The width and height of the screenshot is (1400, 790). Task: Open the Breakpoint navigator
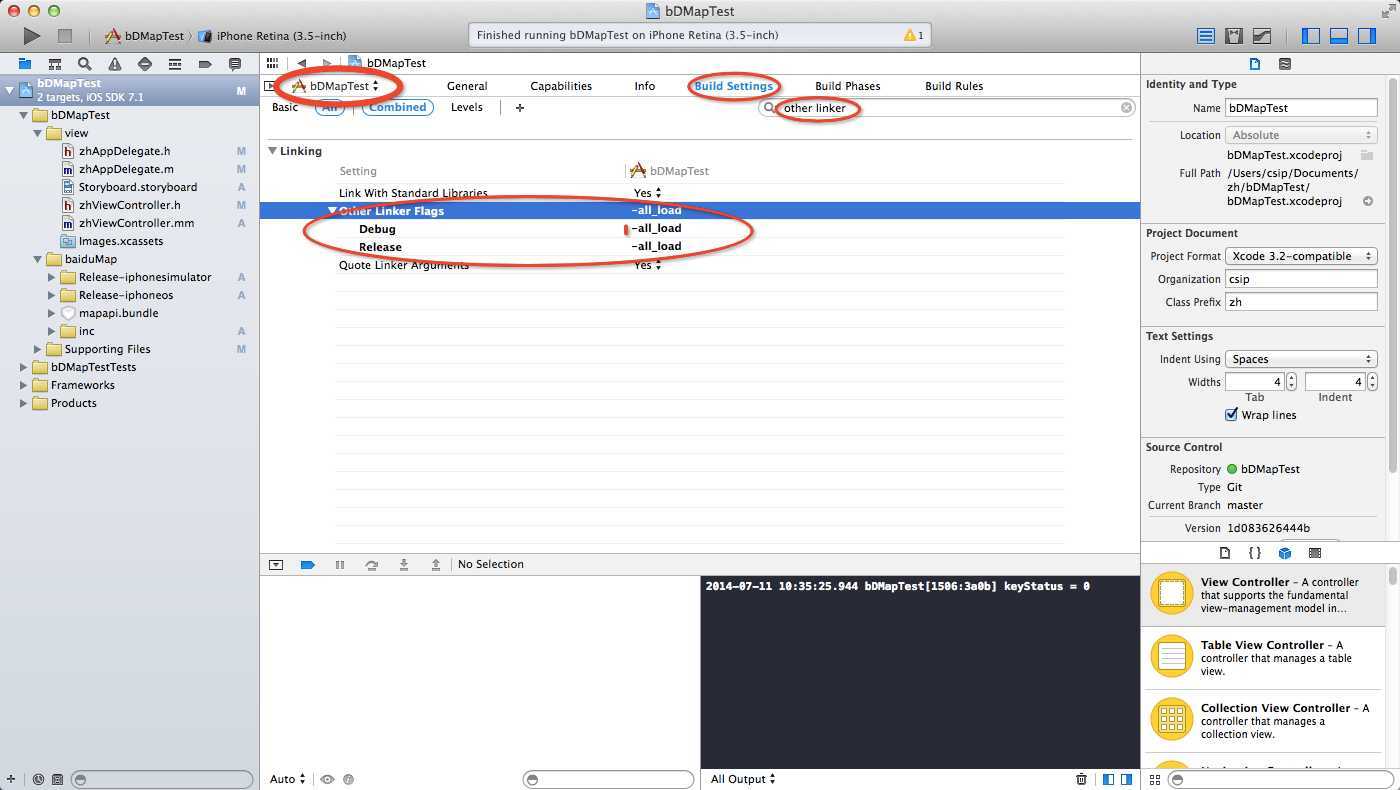tap(205, 64)
